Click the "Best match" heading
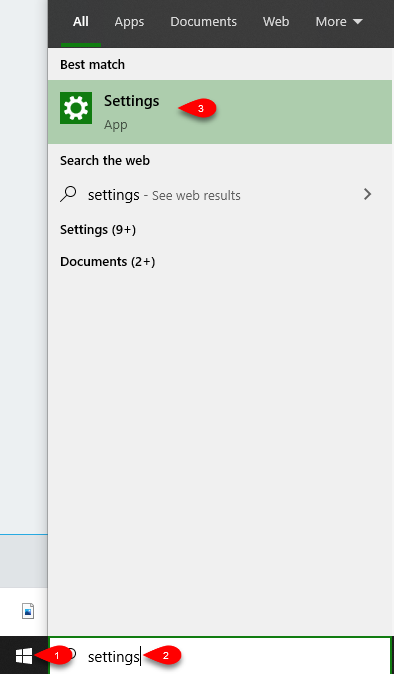Viewport: 394px width, 674px height. point(92,64)
